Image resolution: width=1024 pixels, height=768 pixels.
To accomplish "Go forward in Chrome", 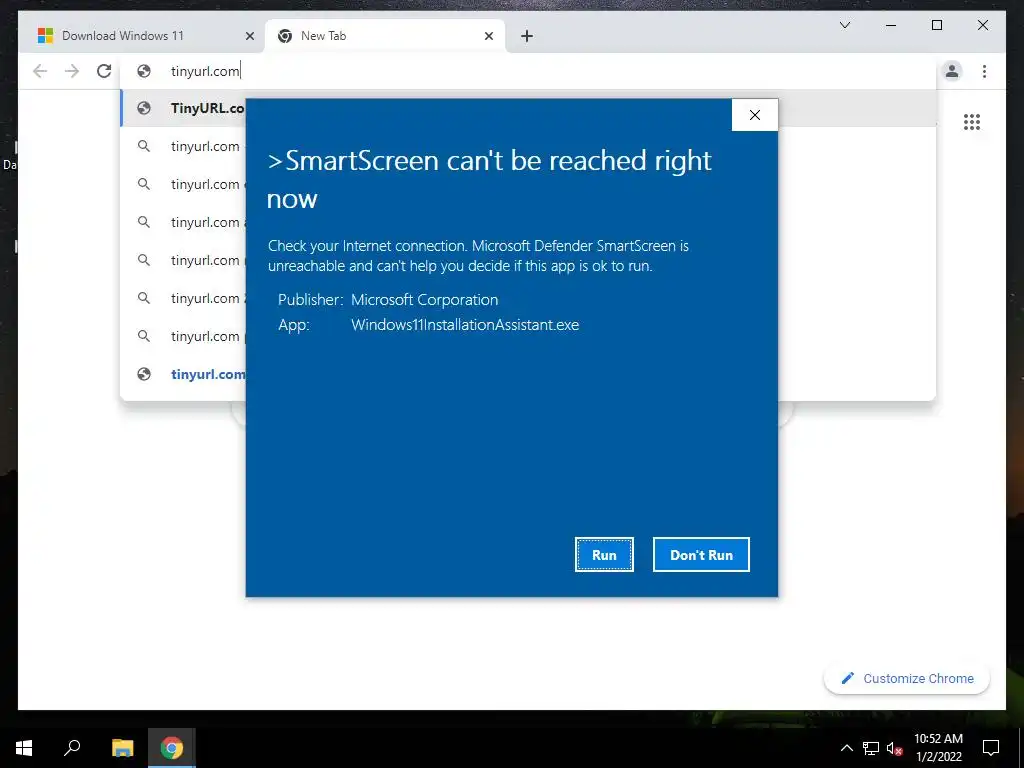I will point(72,71).
